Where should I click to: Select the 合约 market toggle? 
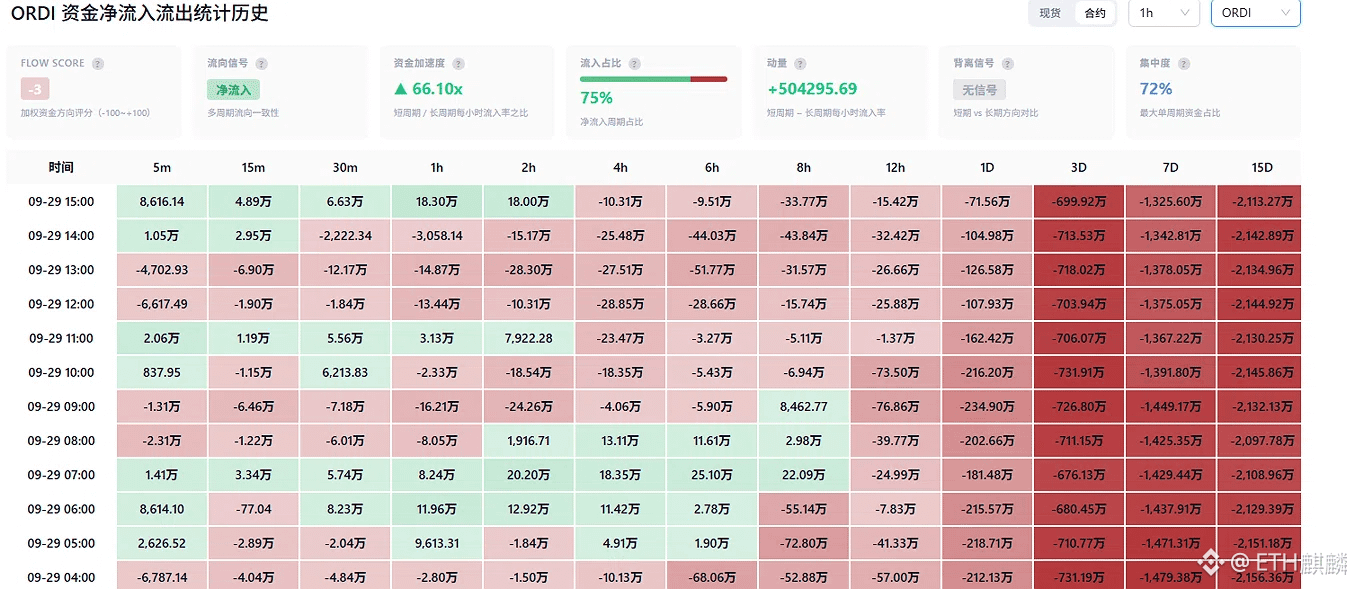[x=1095, y=13]
